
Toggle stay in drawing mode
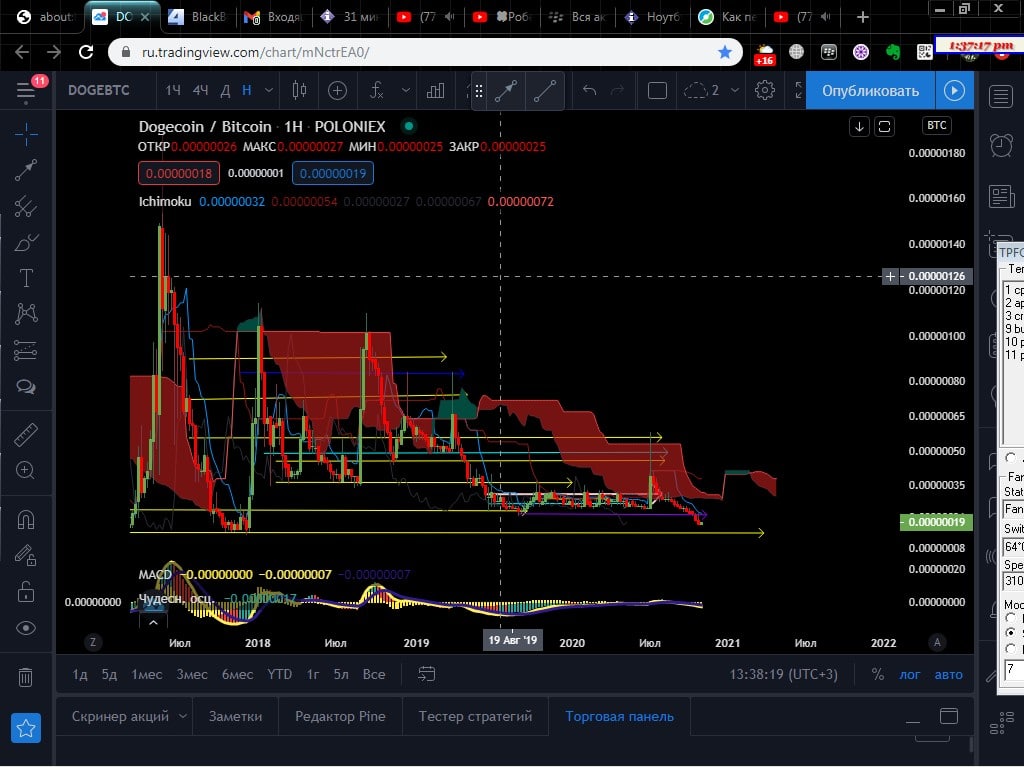[26, 556]
